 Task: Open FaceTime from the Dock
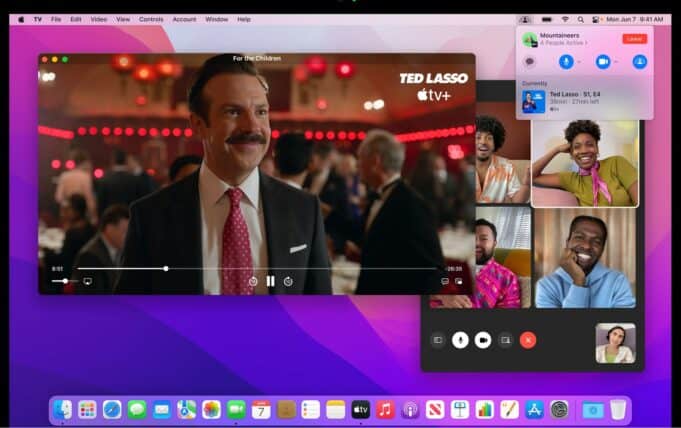[236, 409]
